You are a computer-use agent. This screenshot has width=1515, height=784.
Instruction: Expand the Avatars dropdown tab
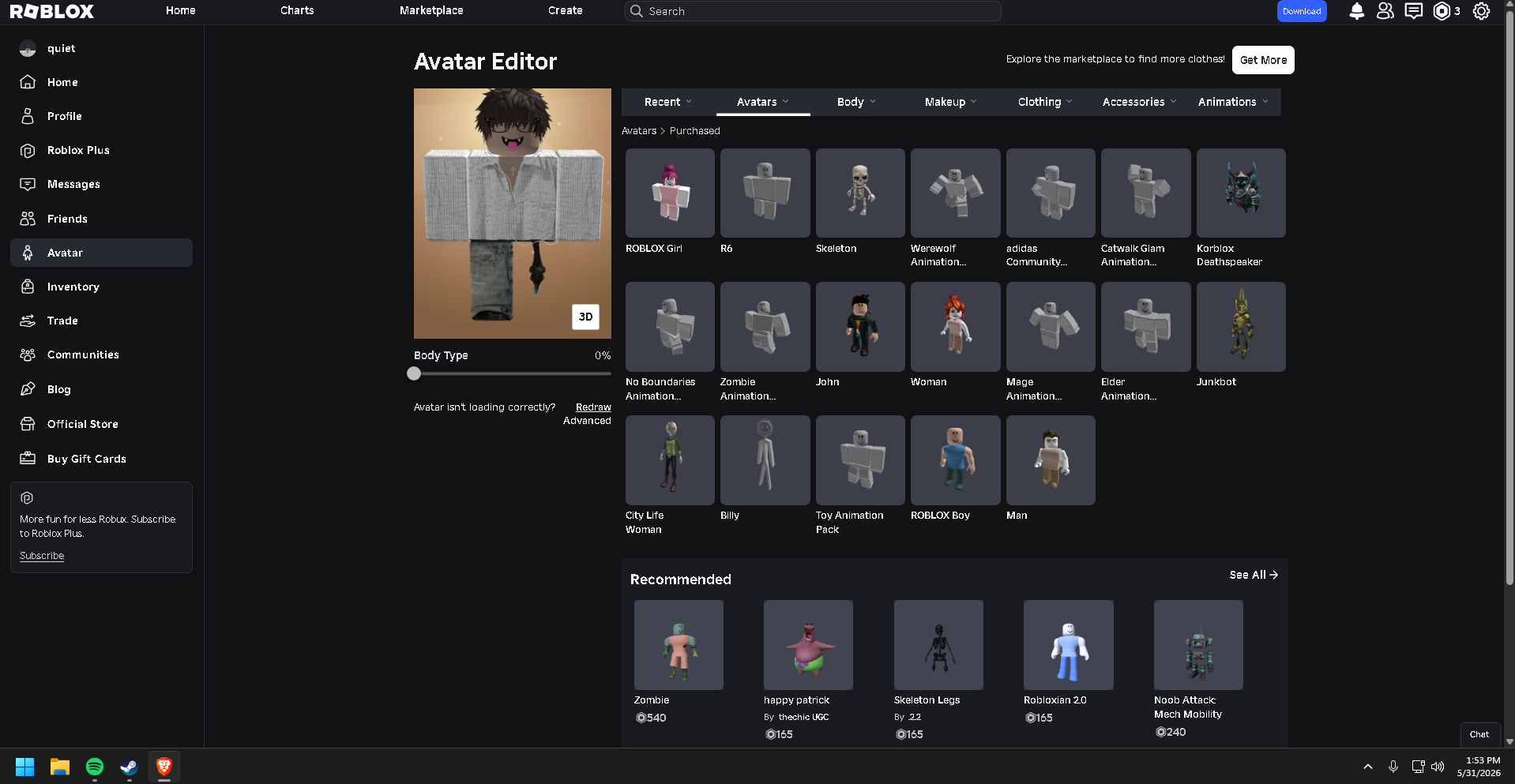pos(763,102)
